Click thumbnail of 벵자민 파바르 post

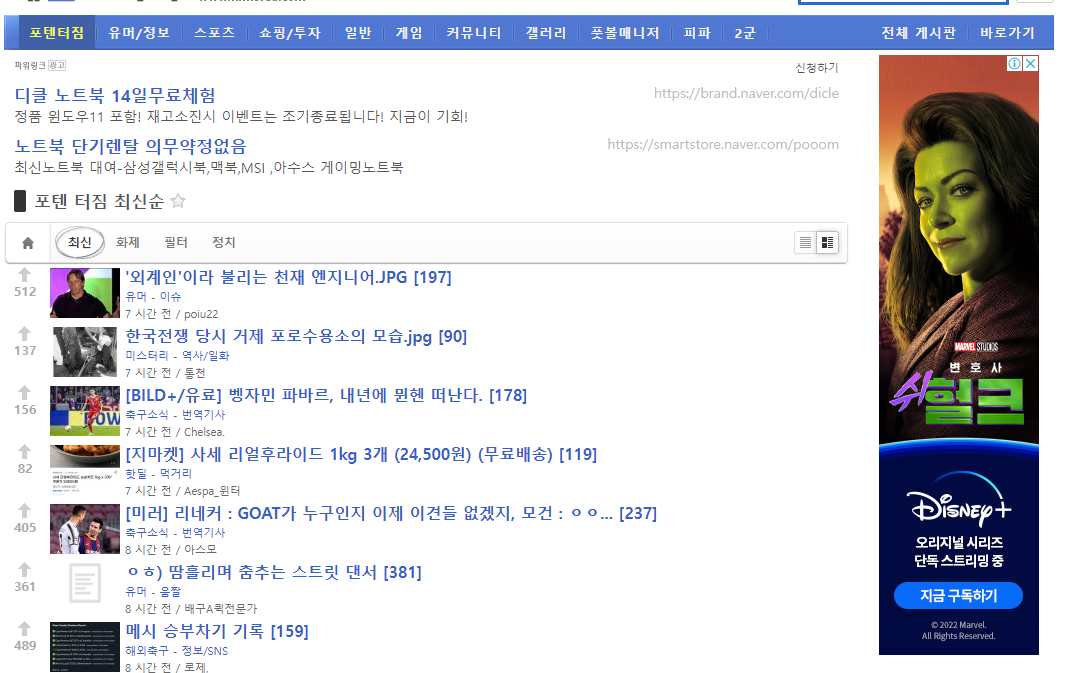pyautogui.click(x=85, y=411)
